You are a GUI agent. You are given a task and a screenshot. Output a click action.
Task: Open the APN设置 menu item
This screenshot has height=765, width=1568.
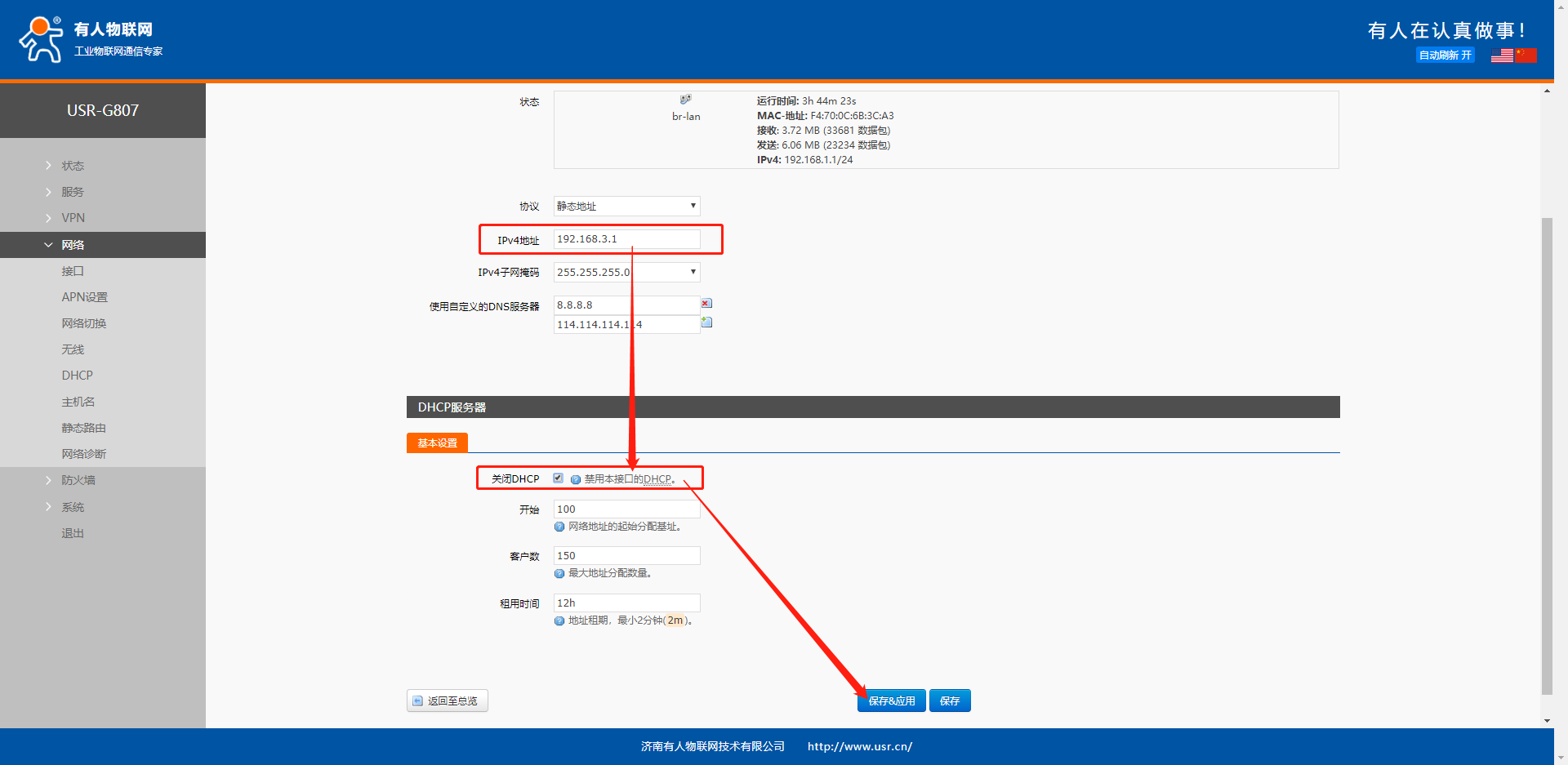84,297
